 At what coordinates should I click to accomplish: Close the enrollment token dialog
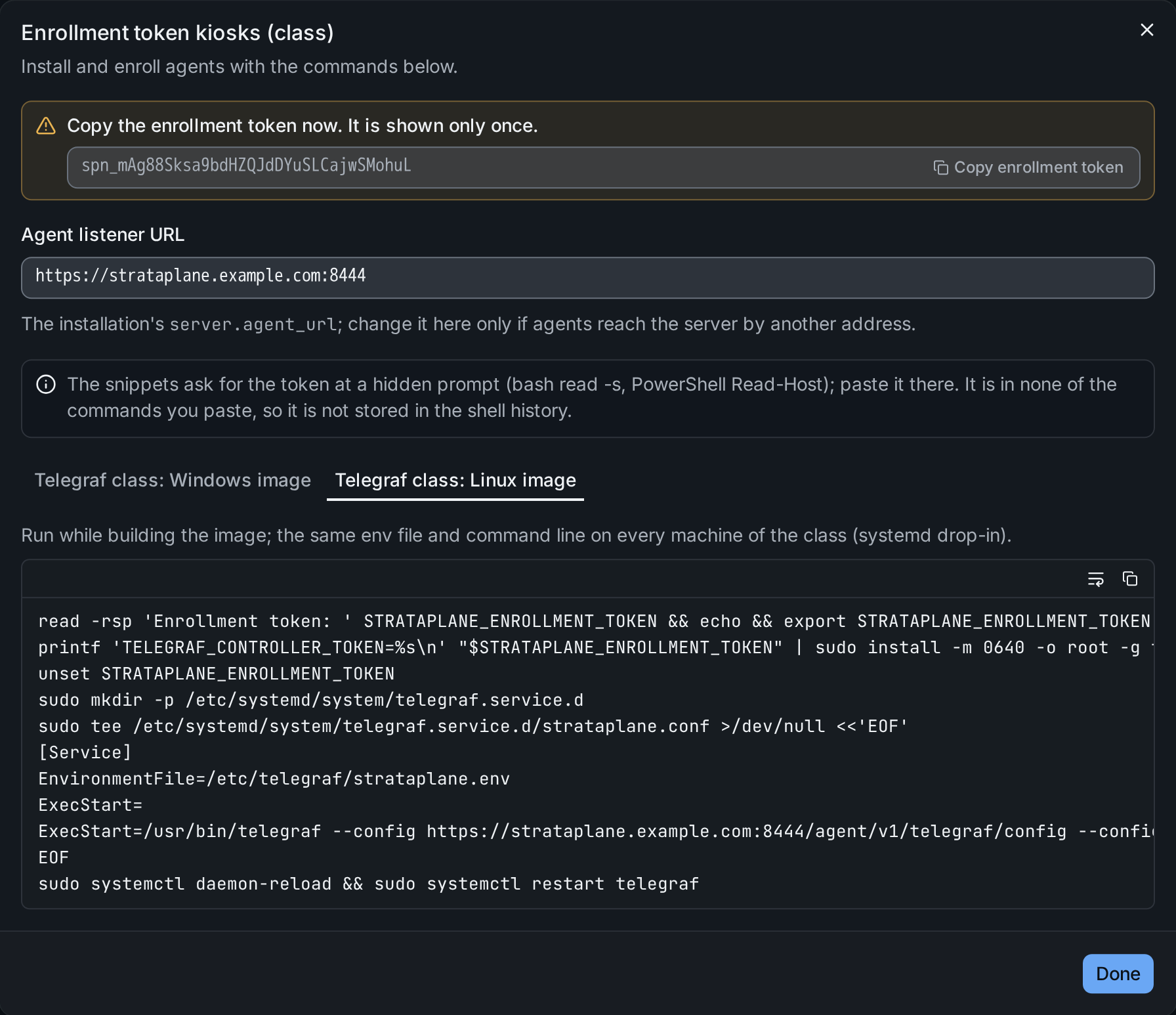coord(1146,30)
